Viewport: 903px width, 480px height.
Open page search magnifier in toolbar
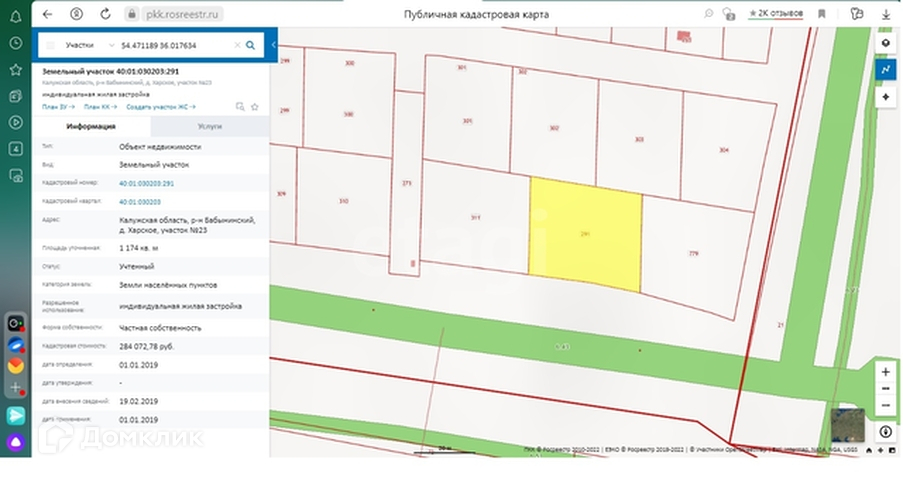pos(708,14)
